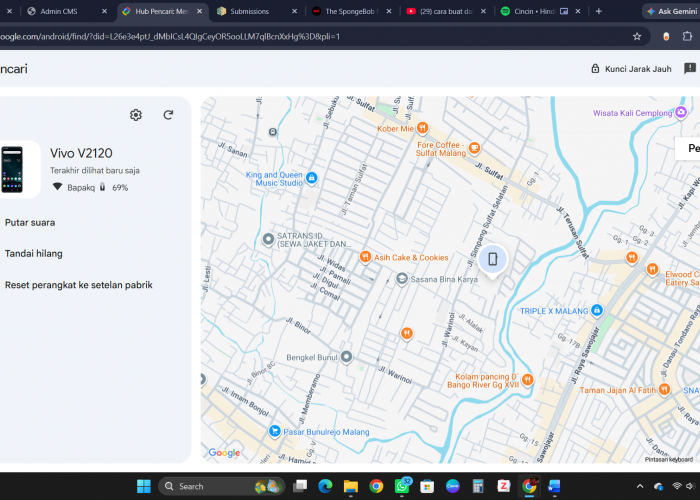Click Kolam pancing D' Bango River pin
This screenshot has width=700, height=500.
coord(528,380)
